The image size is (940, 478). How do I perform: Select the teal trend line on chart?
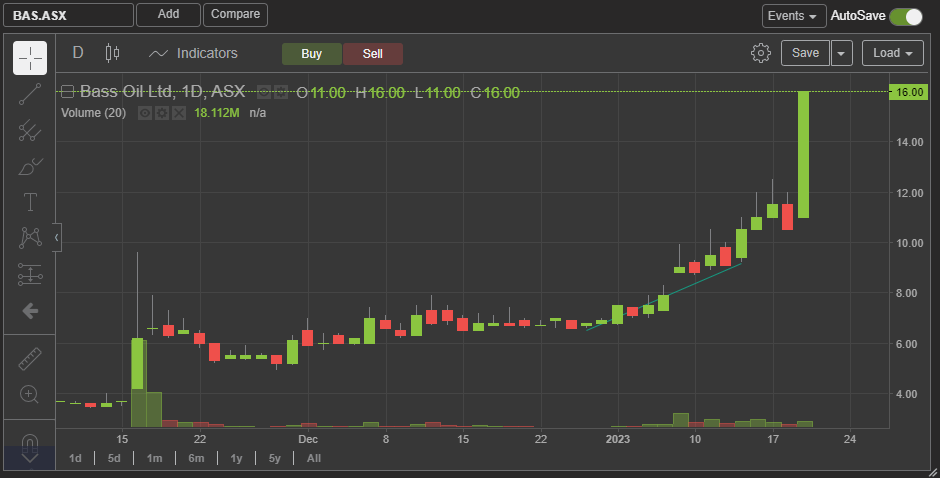(x=664, y=296)
